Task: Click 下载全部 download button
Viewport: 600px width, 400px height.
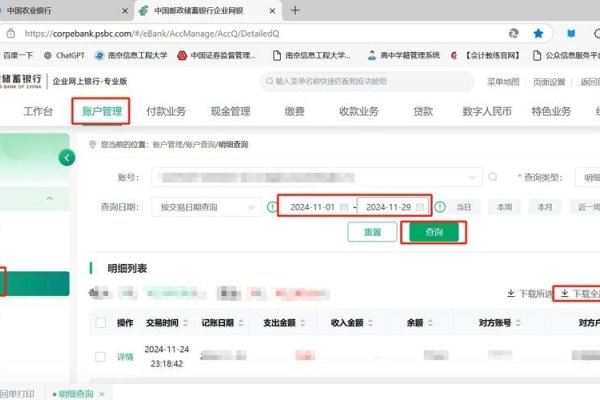Action: (x=580, y=294)
